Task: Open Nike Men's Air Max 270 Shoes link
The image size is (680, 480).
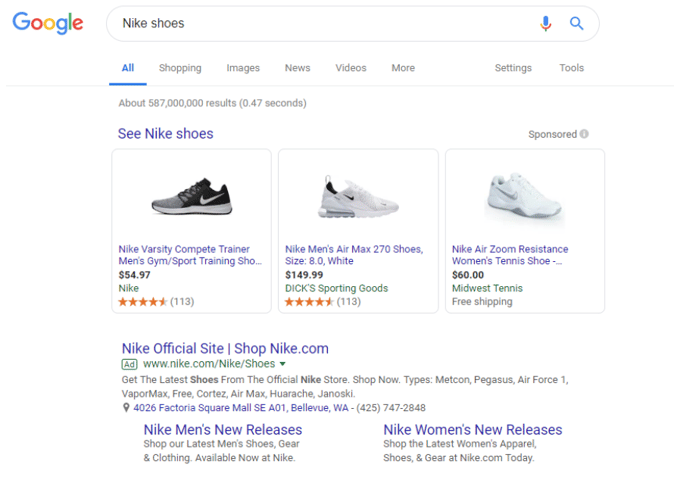Action: pyautogui.click(x=354, y=255)
